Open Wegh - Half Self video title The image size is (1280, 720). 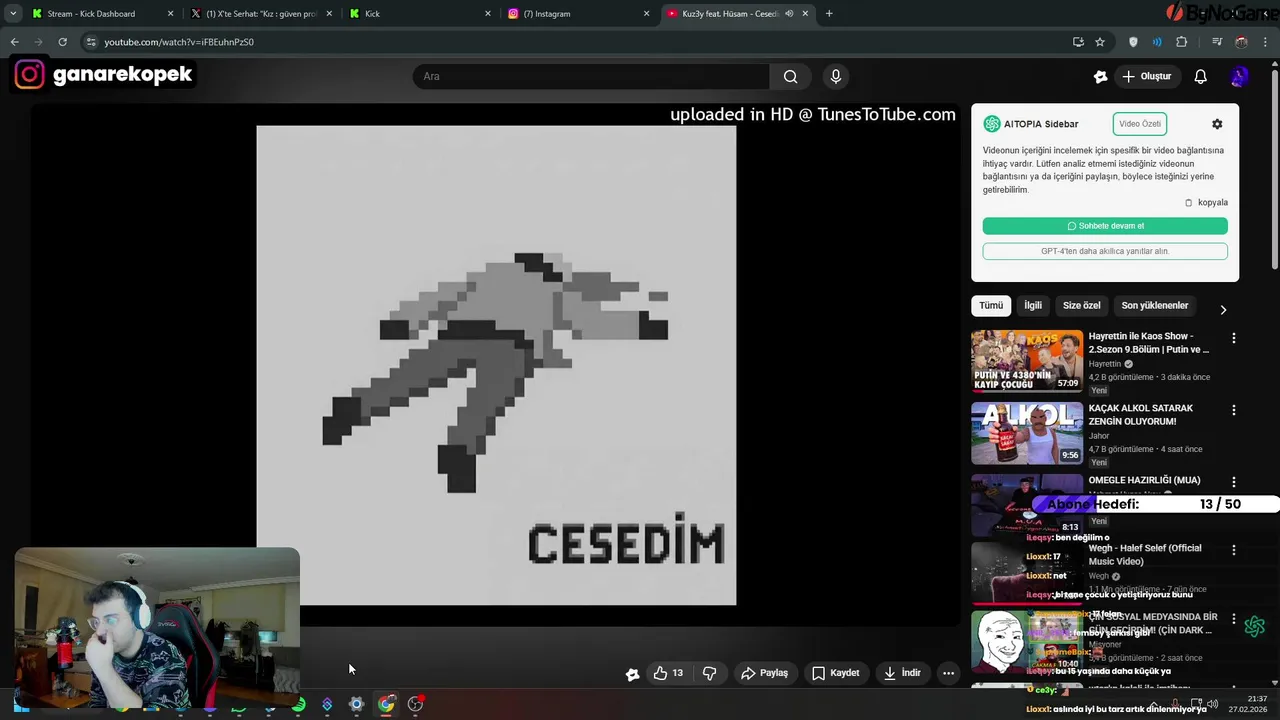point(1145,555)
